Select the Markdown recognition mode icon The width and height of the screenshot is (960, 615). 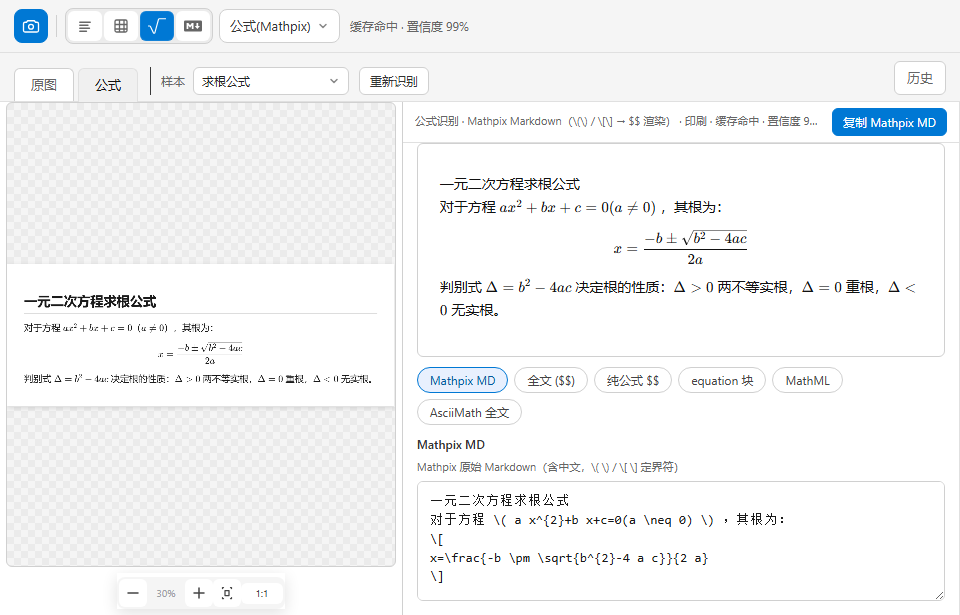[x=193, y=26]
